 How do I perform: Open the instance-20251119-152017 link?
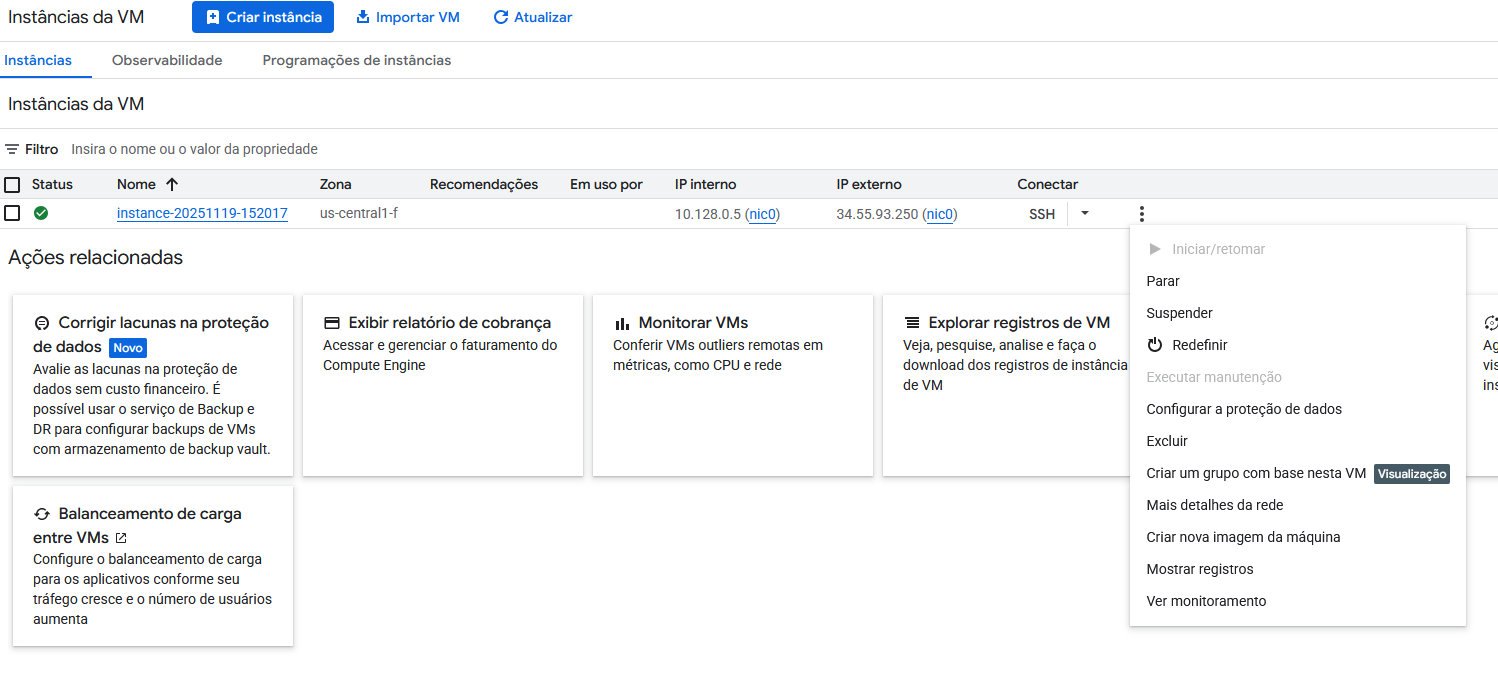pos(202,214)
